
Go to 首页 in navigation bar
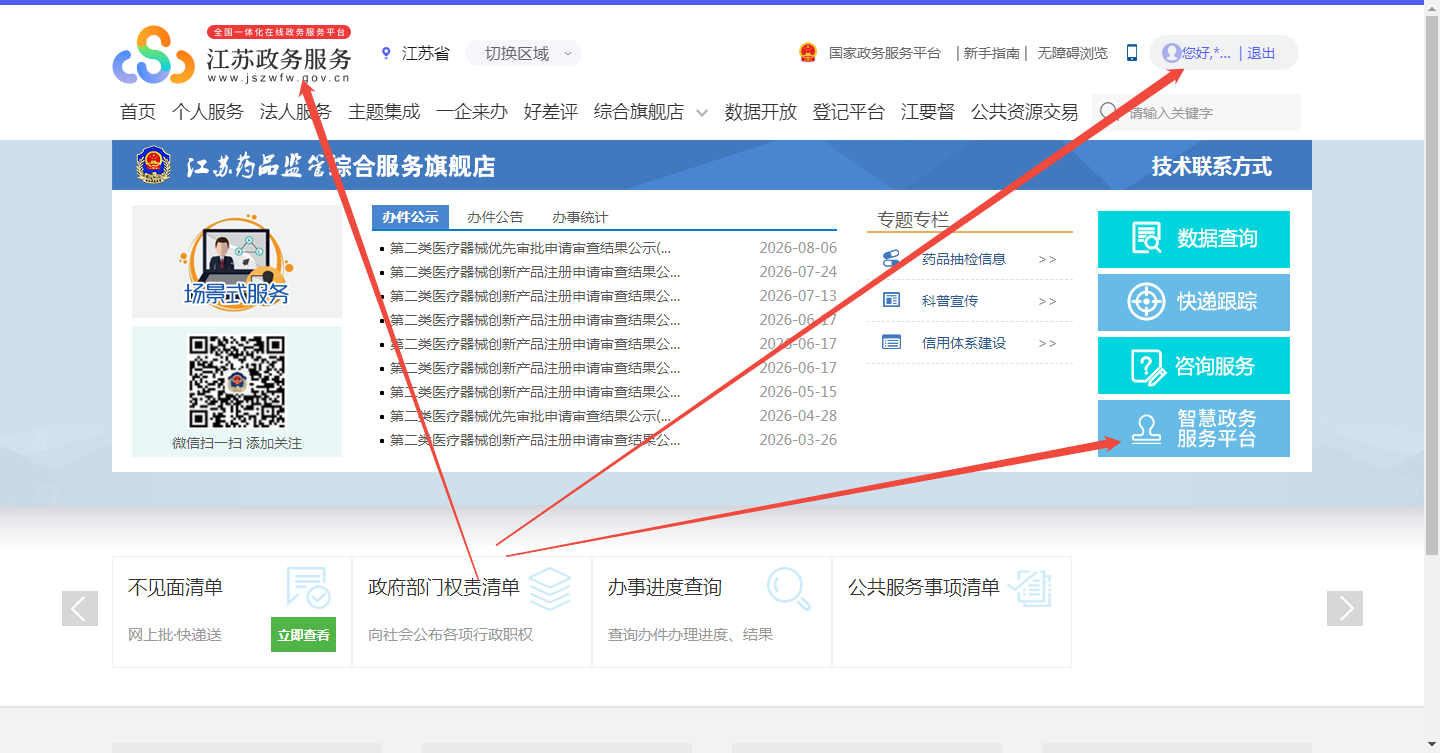point(138,112)
